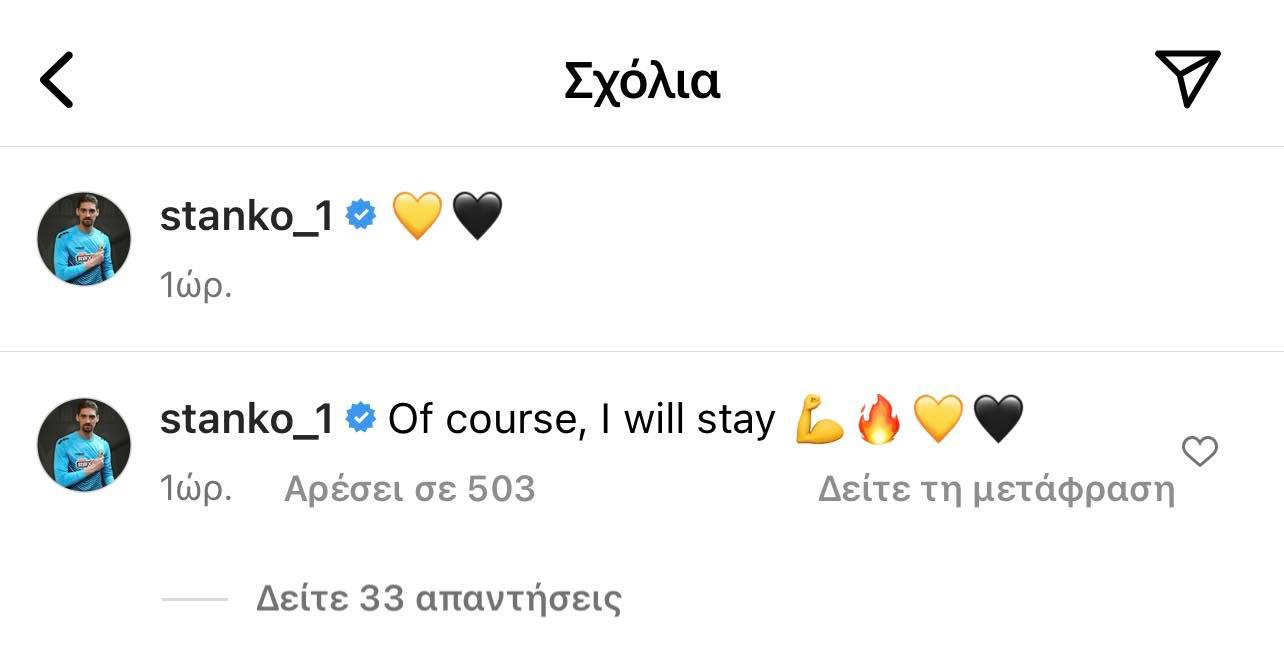
Task: Tap the flexed bicep emoji in comment
Action: tap(821, 420)
